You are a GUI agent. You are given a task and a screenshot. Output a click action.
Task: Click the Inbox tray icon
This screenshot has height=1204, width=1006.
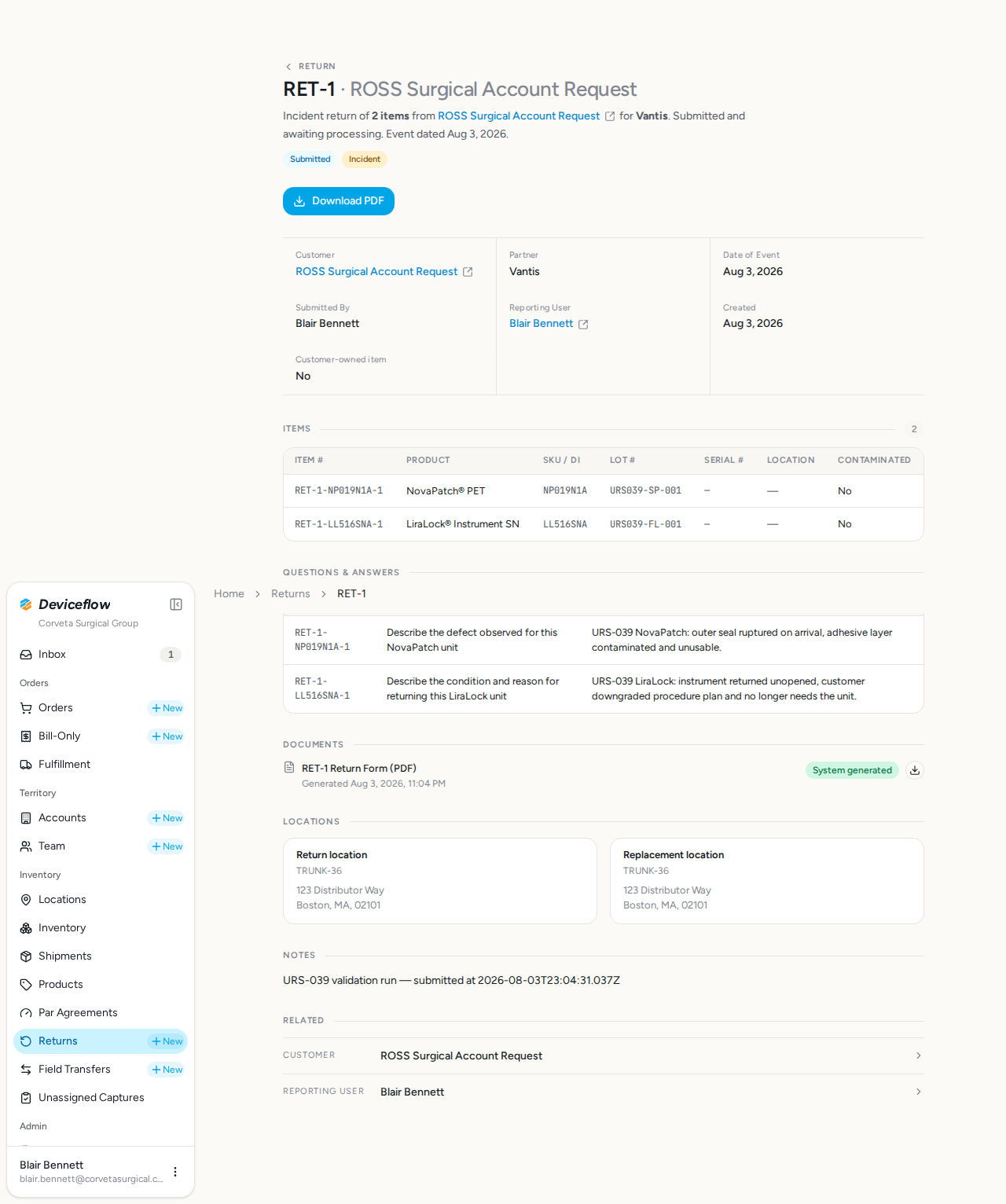tap(26, 655)
